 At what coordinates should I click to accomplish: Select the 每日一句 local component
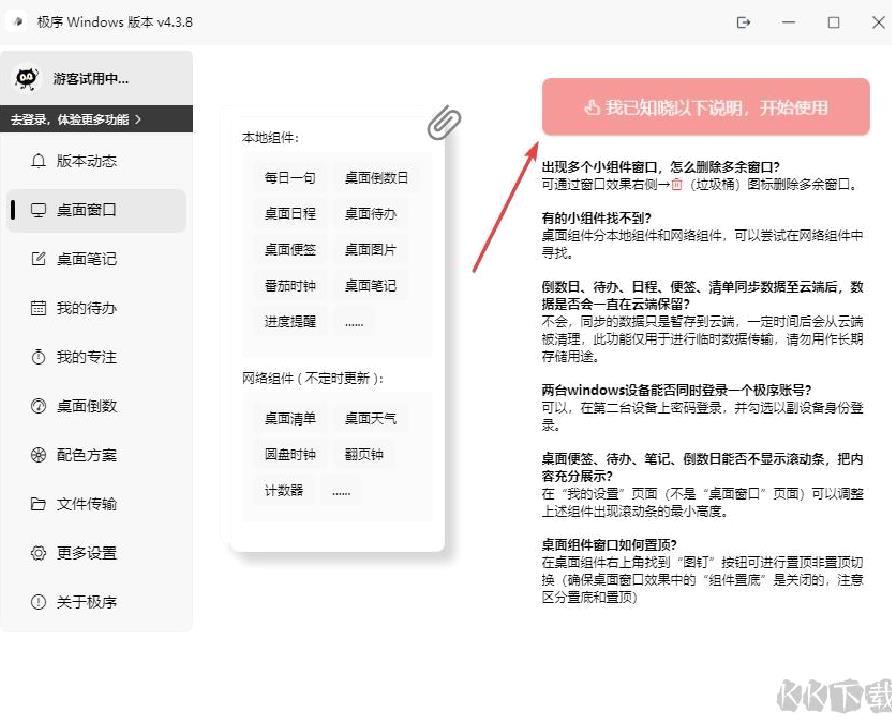[290, 178]
